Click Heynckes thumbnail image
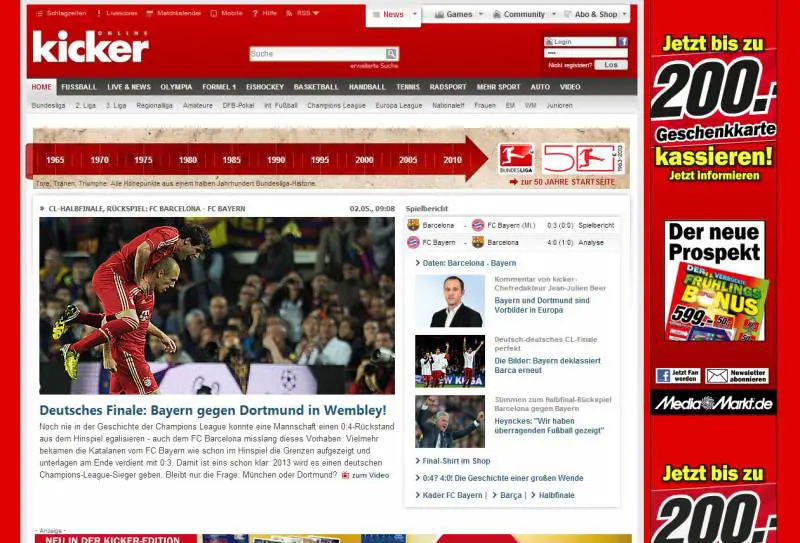This screenshot has width=800, height=543. click(x=450, y=422)
